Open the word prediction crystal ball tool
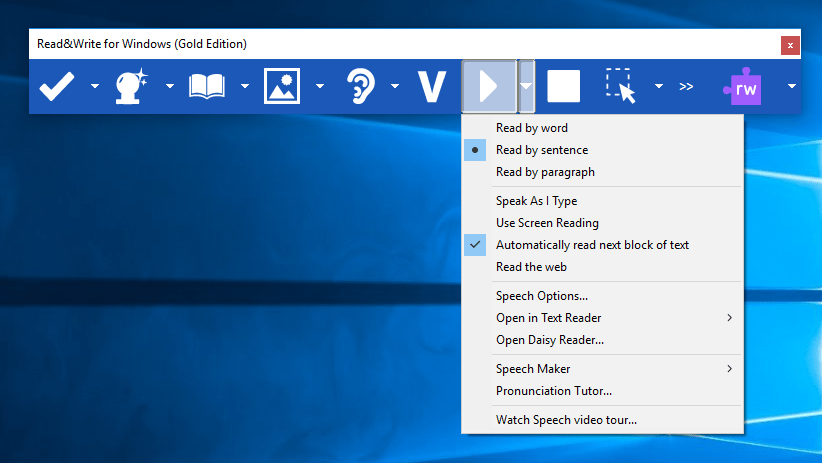 (131, 86)
